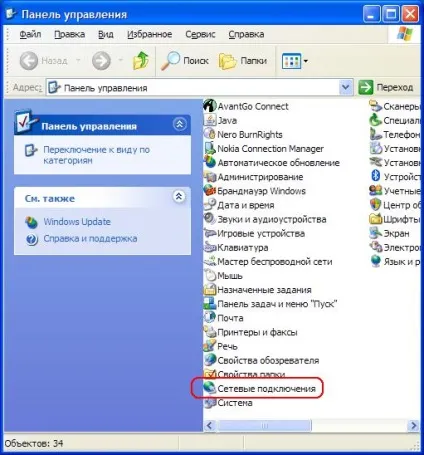Open the Электропитание icon

click(376, 247)
